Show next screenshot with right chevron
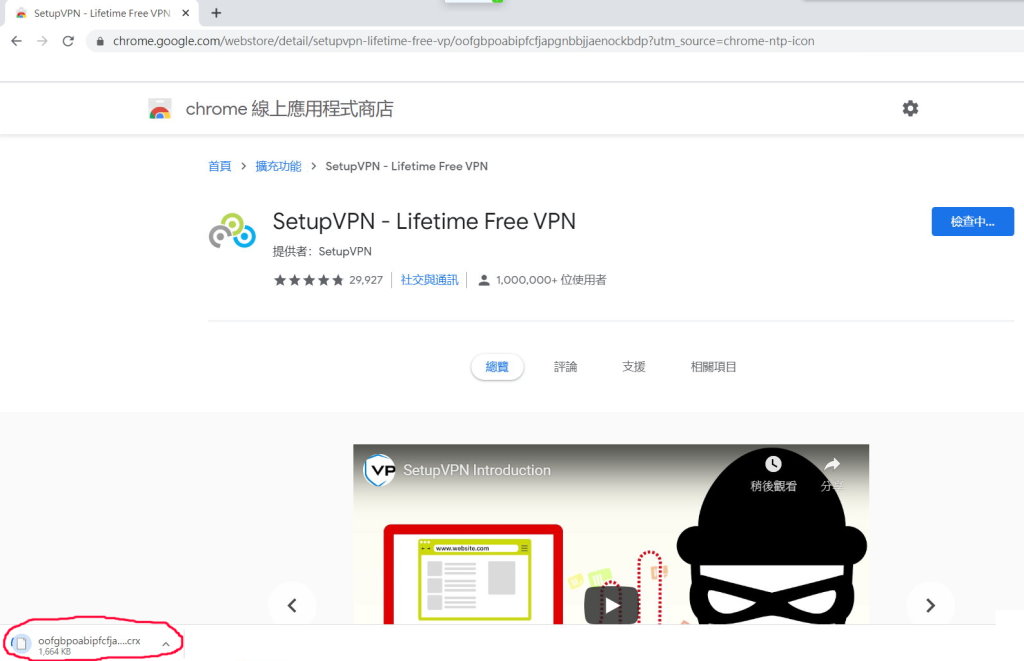Viewport: 1024px width, 661px height. tap(930, 605)
